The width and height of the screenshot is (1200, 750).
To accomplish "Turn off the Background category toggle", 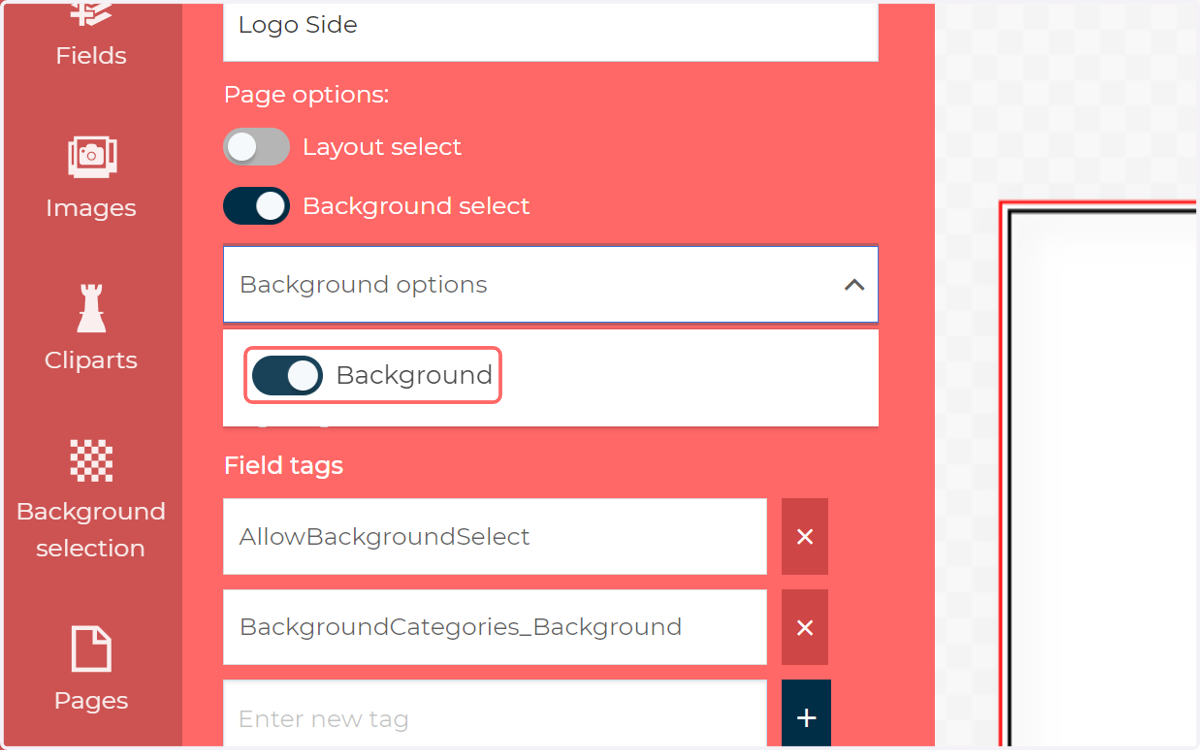I will pyautogui.click(x=287, y=375).
